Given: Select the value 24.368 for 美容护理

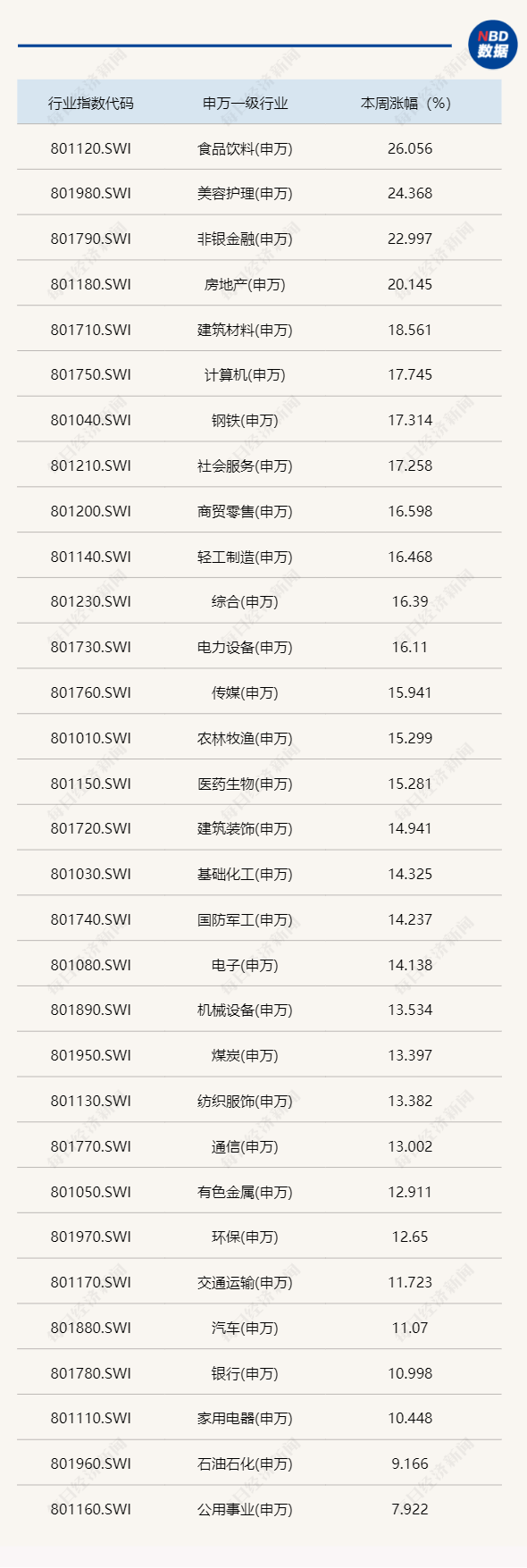Looking at the screenshot, I should (x=410, y=194).
